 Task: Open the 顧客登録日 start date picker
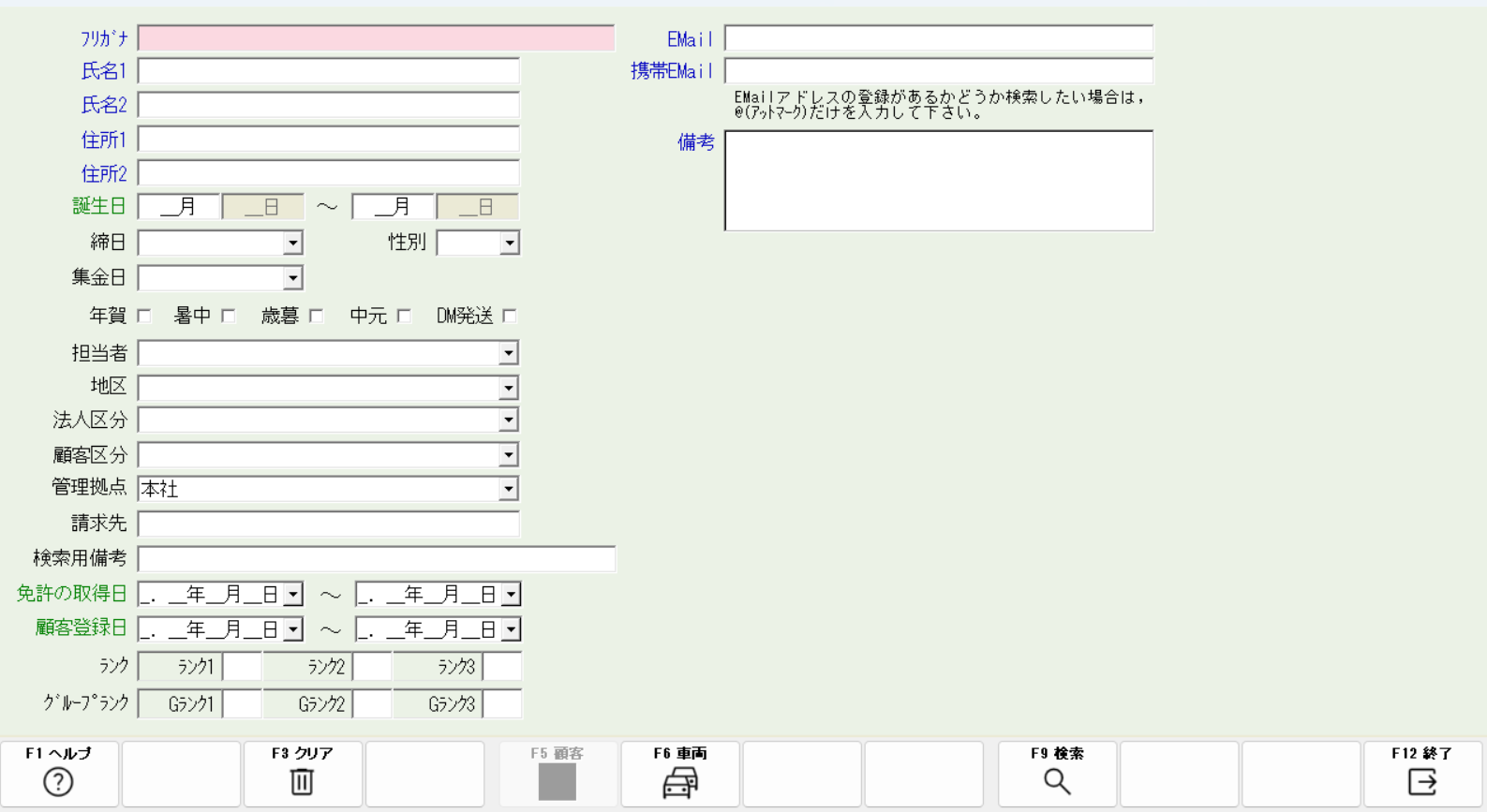pos(292,629)
